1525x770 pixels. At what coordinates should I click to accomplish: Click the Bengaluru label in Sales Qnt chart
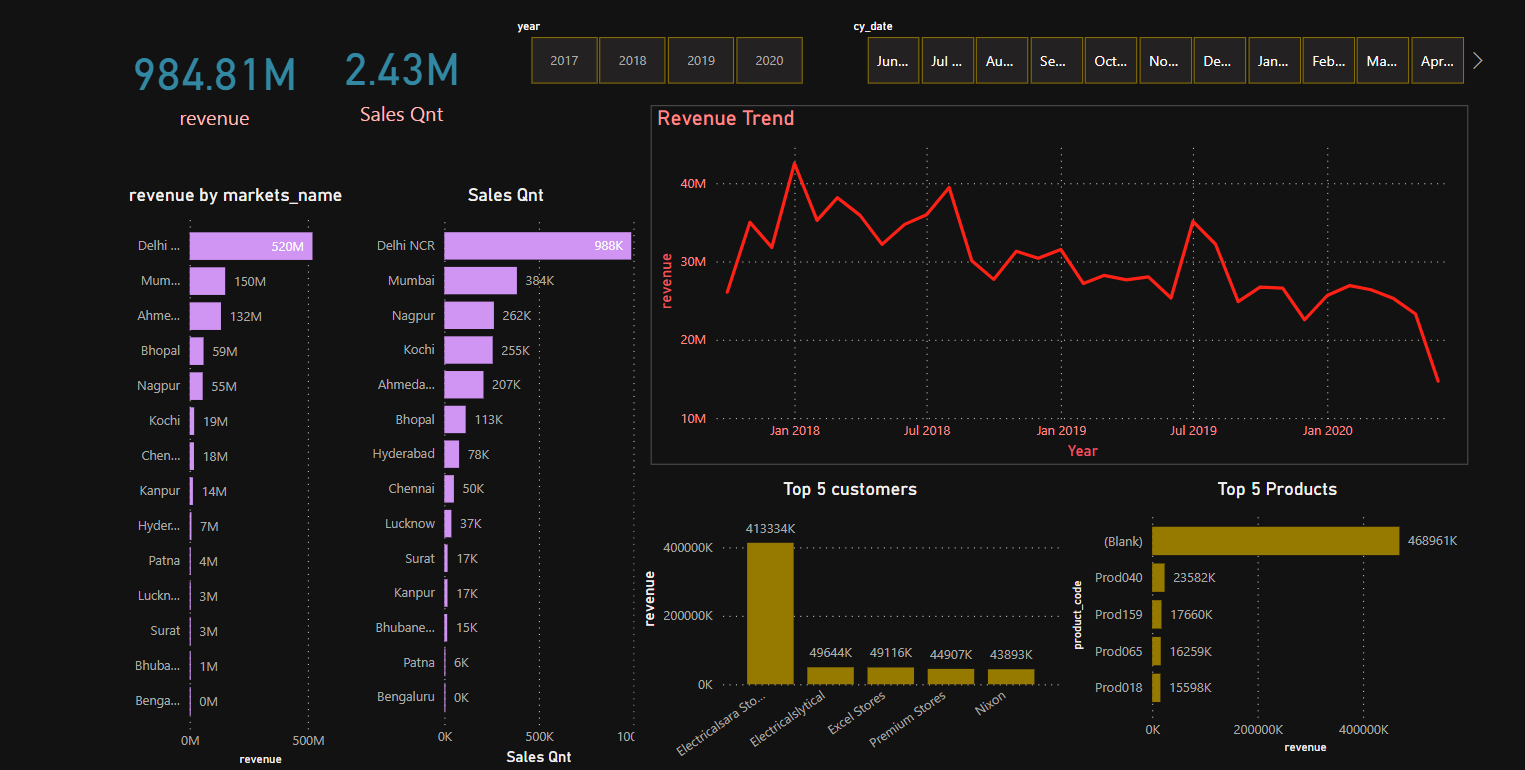406,697
